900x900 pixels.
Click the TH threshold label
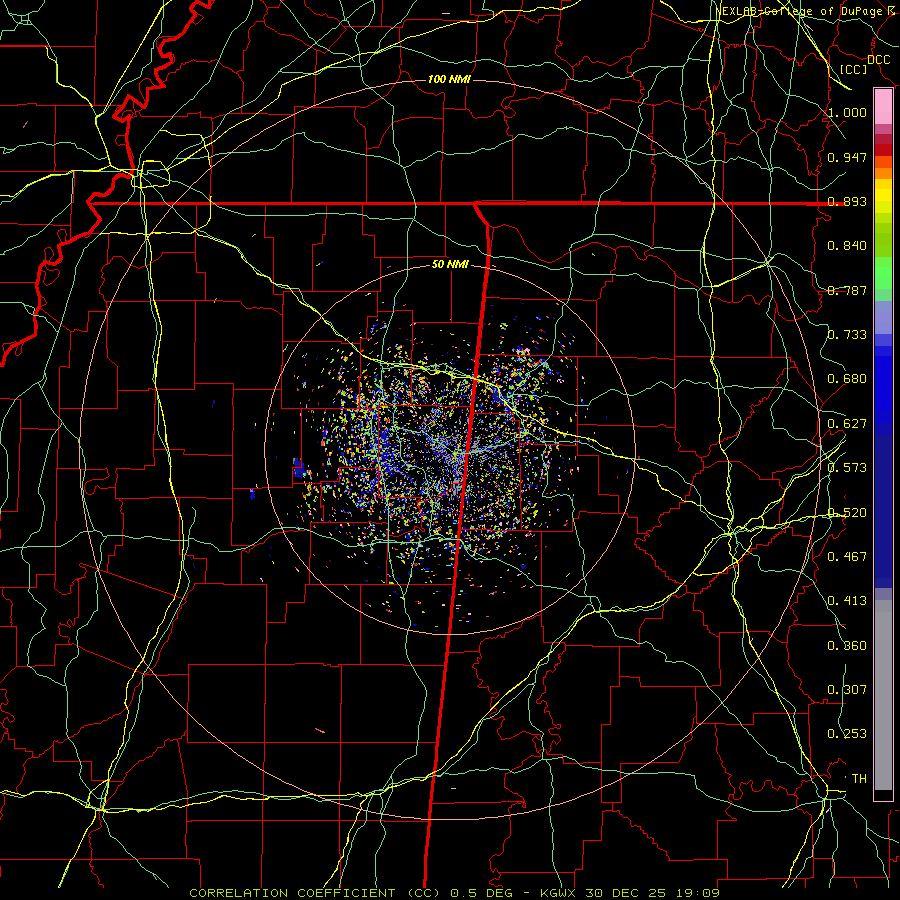(x=859, y=779)
